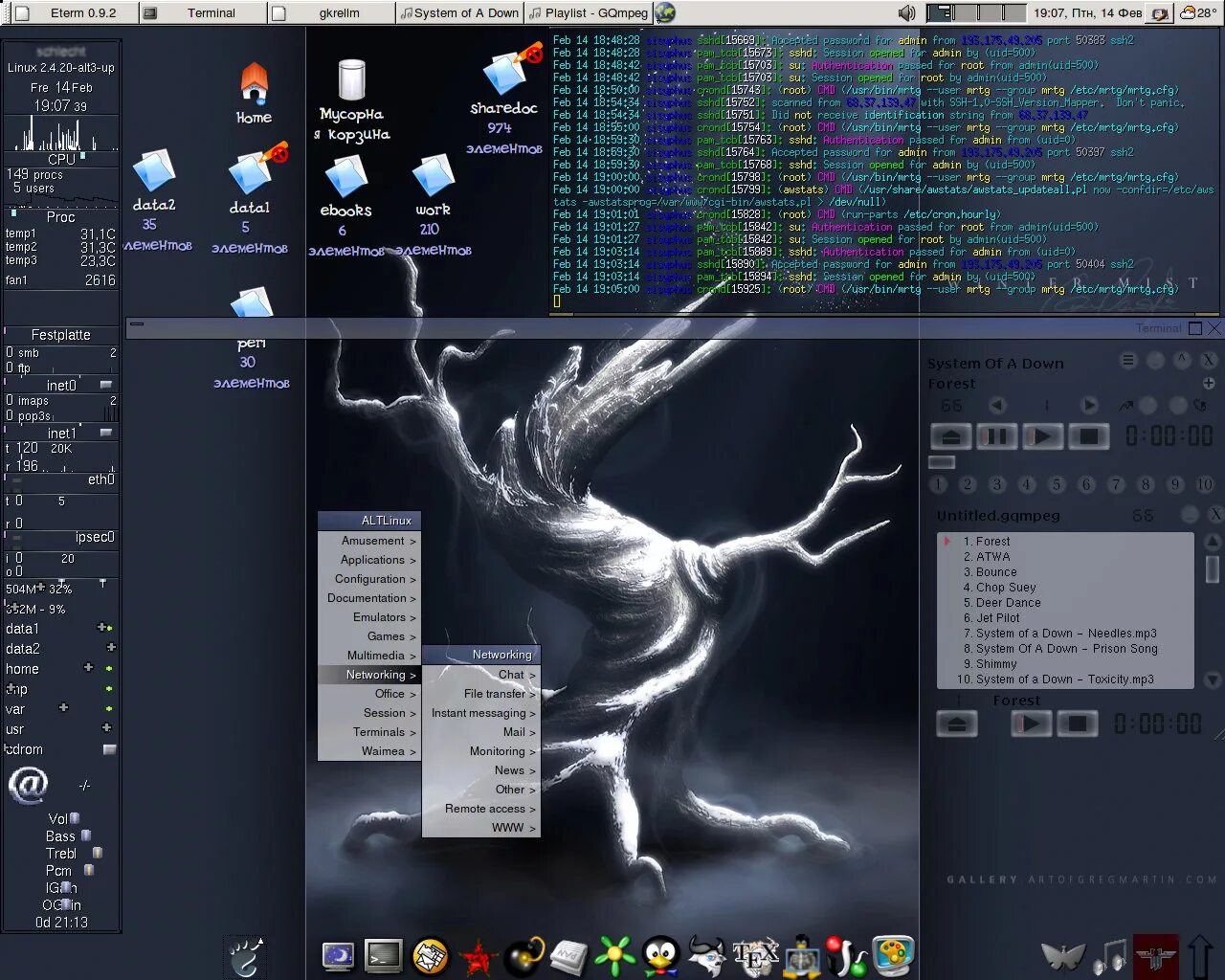
Task: Click the GQmpeg playlist scrollbar down arrow
Action: [1213, 680]
